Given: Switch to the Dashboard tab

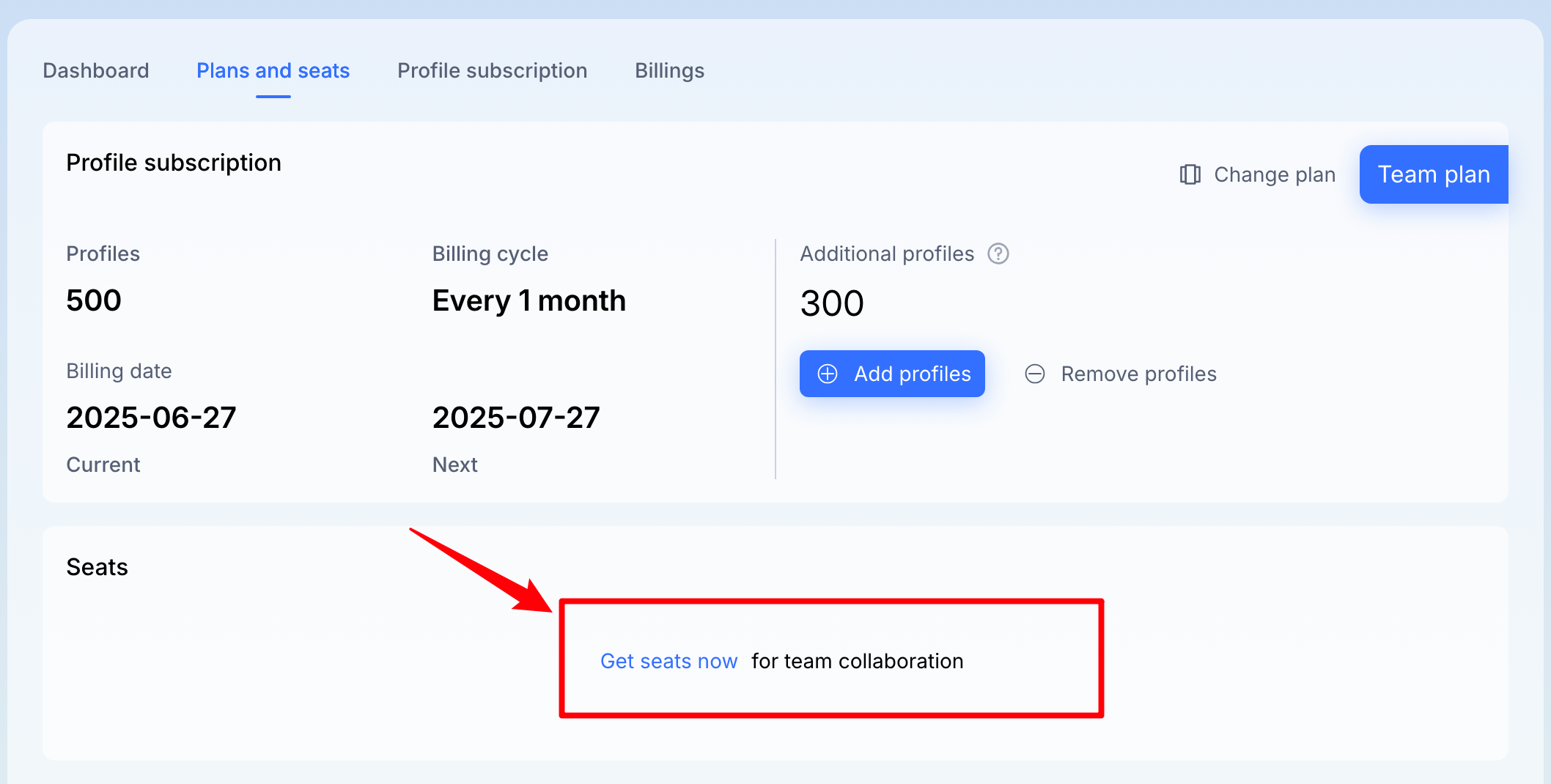Looking at the screenshot, I should coord(96,70).
